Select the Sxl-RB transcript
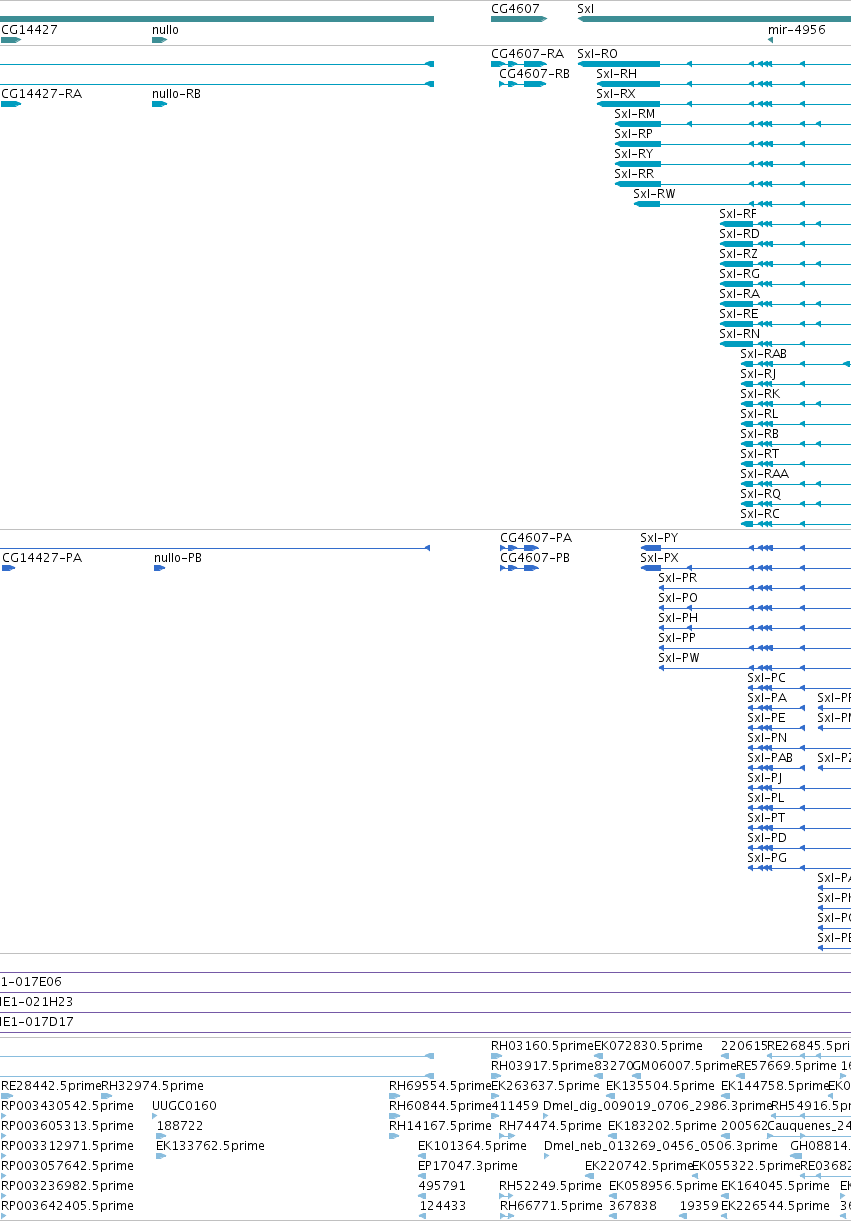The height and width of the screenshot is (1221, 851). click(759, 434)
